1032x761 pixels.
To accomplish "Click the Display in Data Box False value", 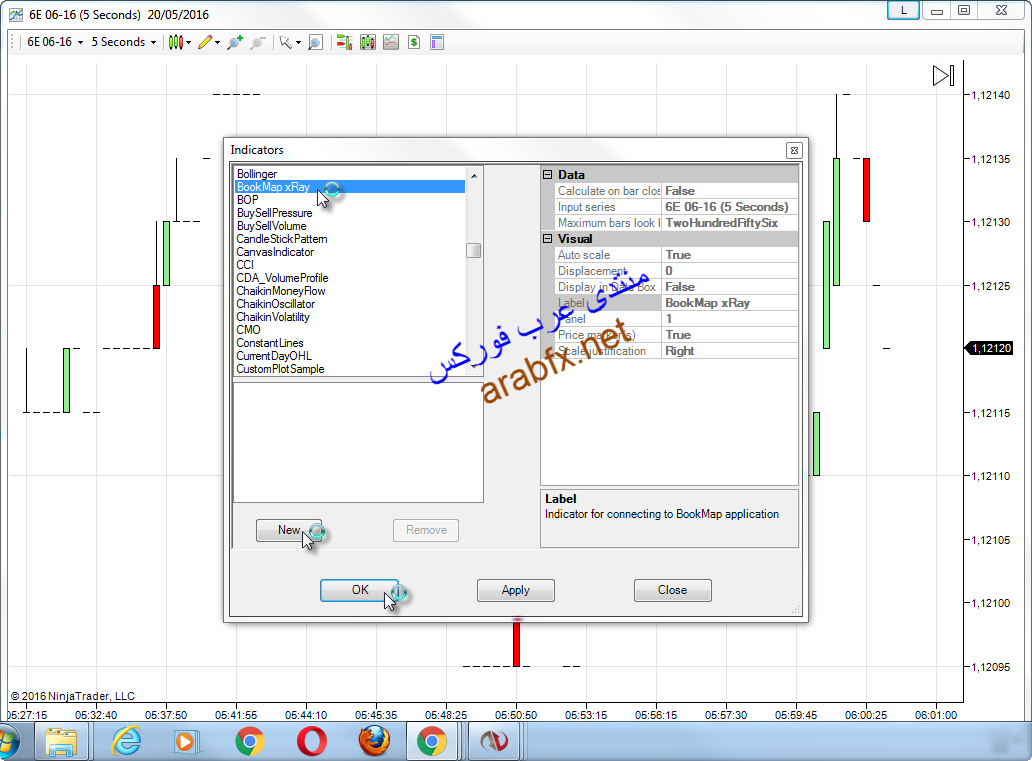I will tap(730, 287).
